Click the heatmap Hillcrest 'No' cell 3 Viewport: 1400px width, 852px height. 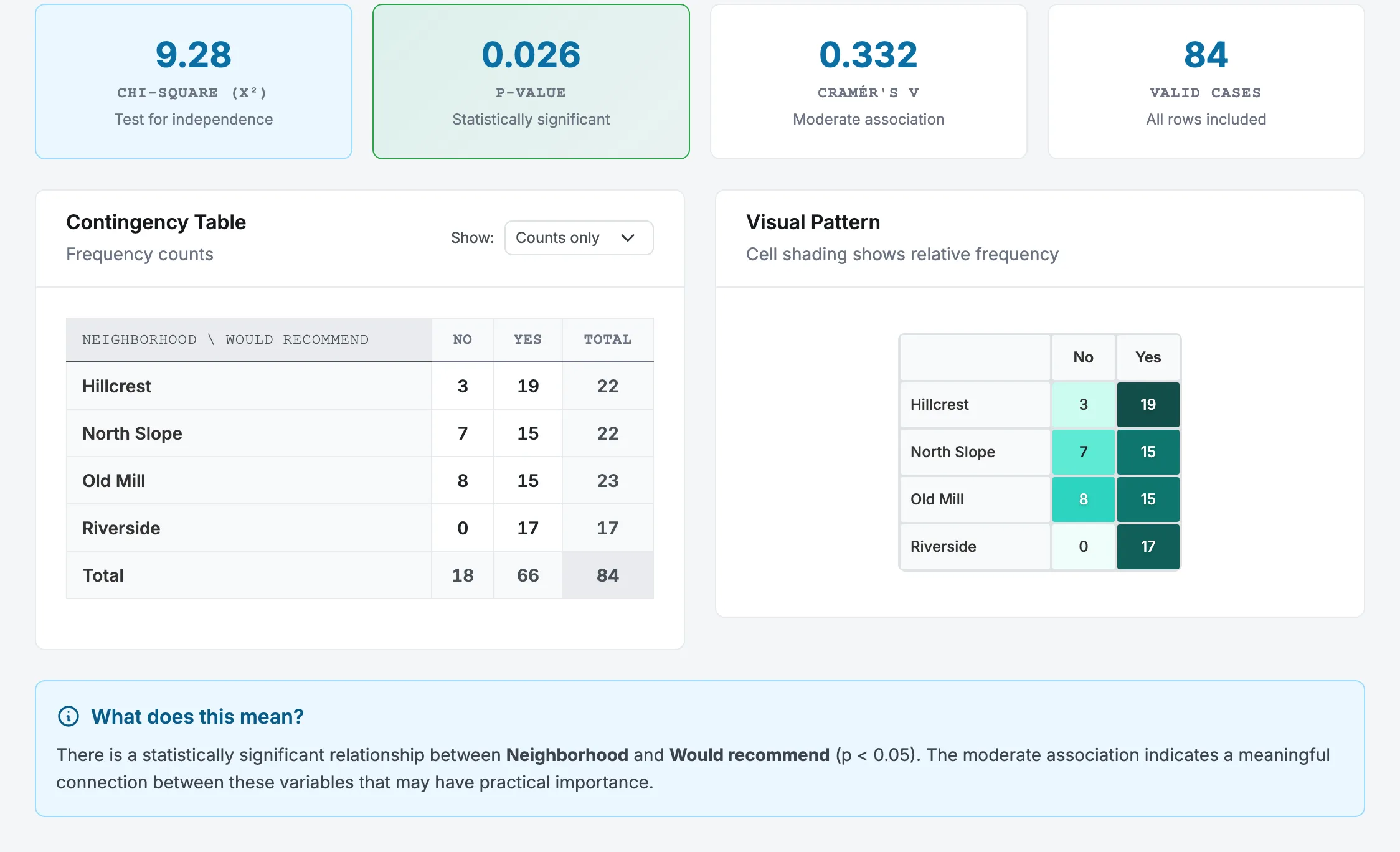coord(1084,405)
